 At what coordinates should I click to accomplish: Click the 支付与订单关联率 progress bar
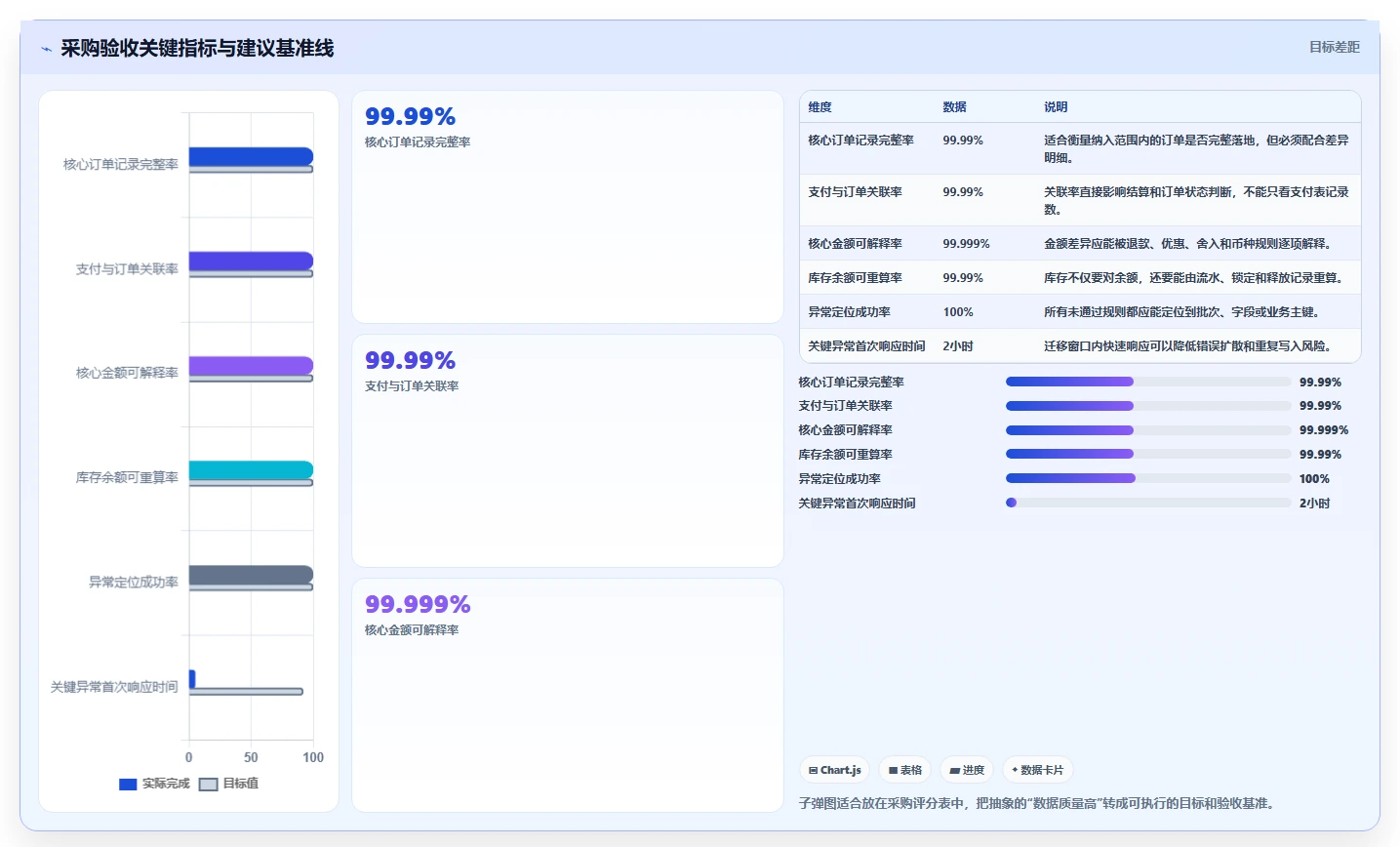(1148, 405)
